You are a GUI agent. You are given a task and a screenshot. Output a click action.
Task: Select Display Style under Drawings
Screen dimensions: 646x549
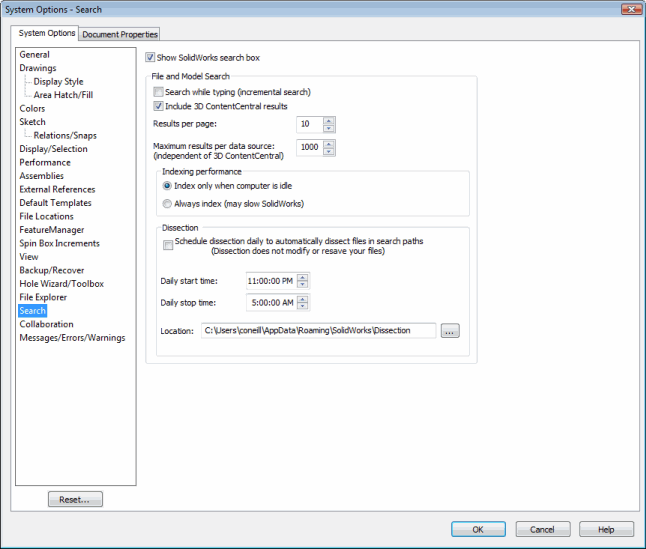click(59, 82)
